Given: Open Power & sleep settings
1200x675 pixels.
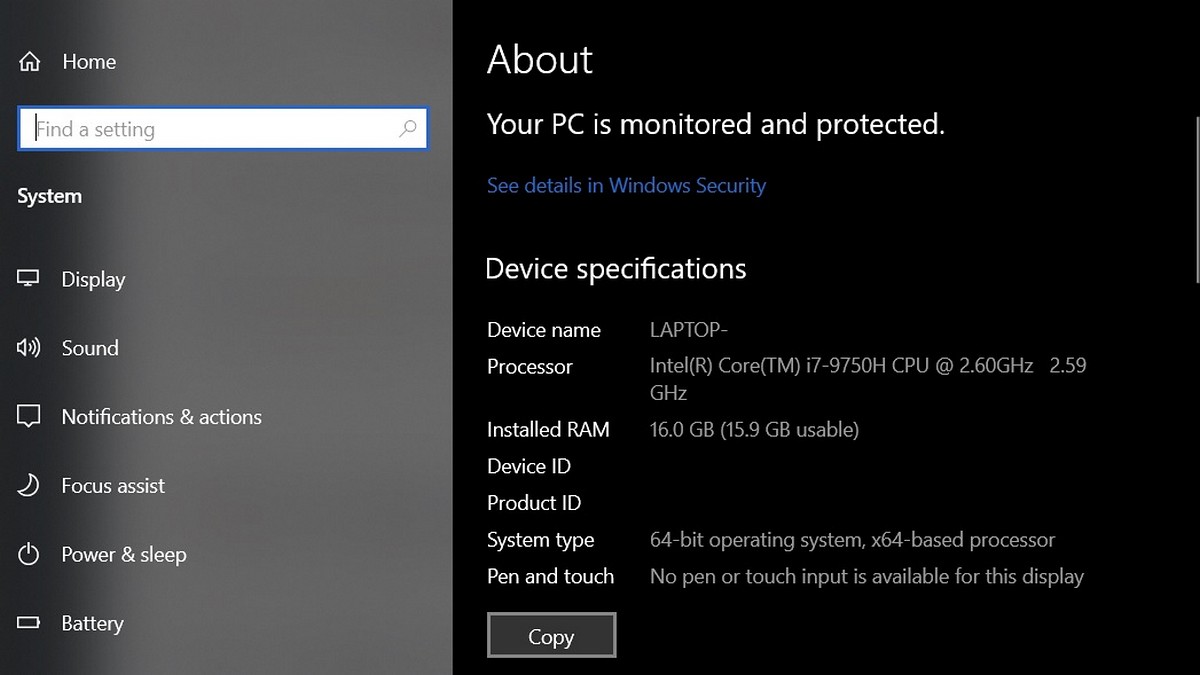Looking at the screenshot, I should point(124,555).
